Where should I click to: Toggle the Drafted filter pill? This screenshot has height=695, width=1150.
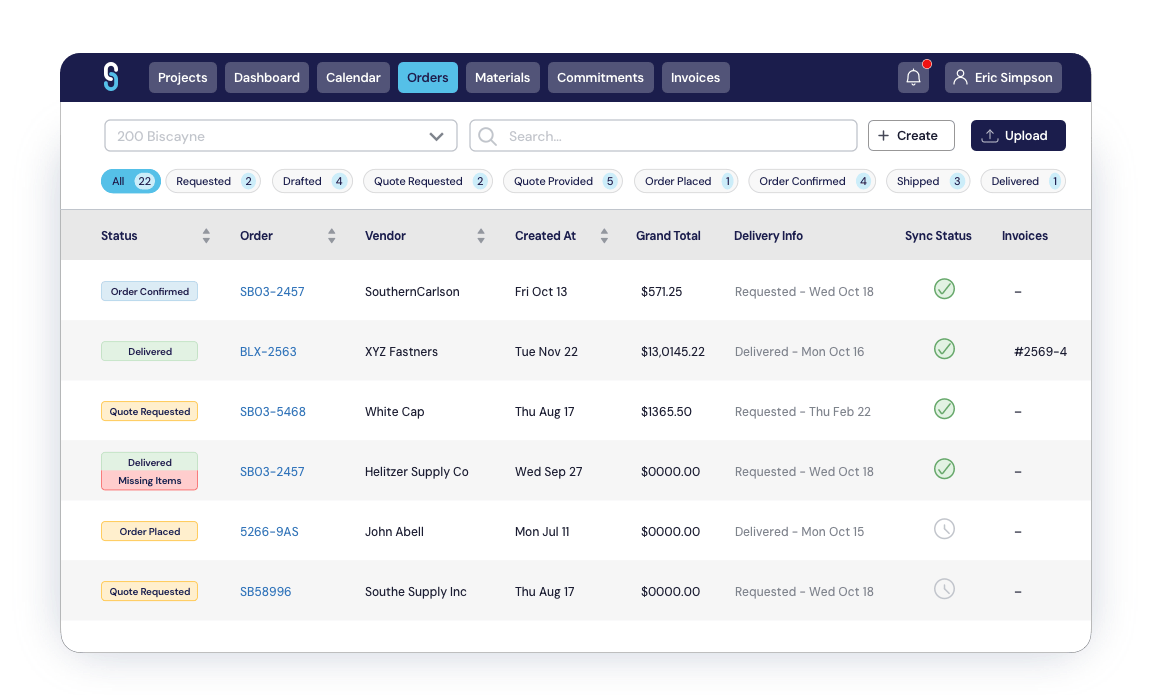(x=312, y=181)
